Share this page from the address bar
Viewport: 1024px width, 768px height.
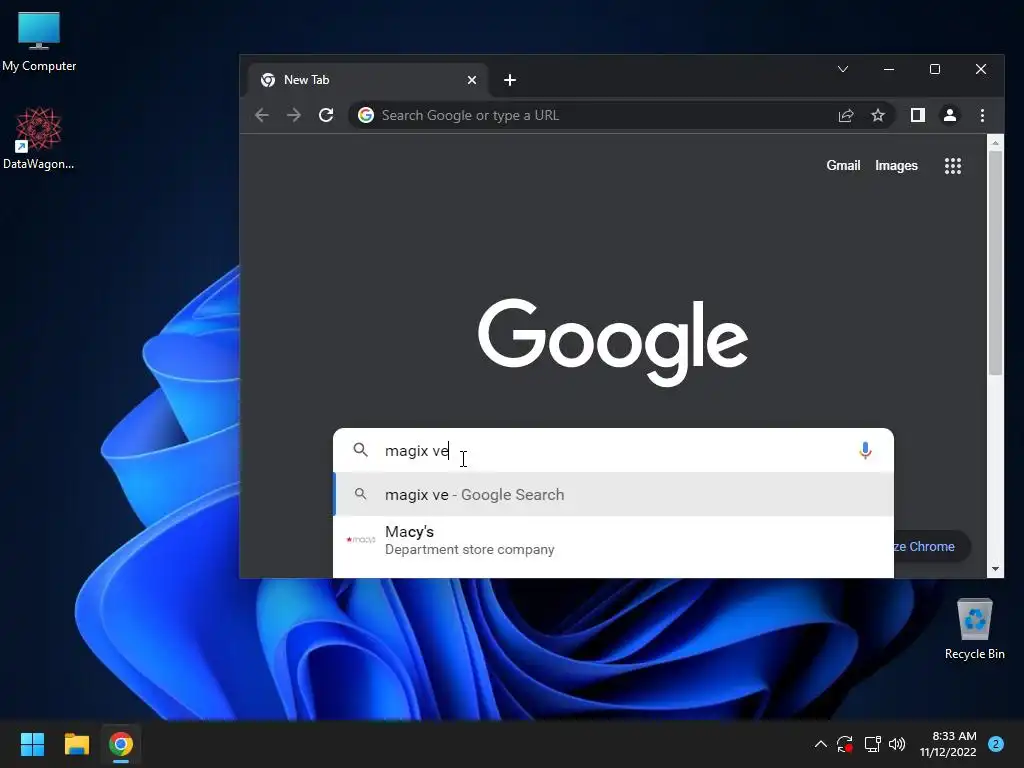coord(846,116)
